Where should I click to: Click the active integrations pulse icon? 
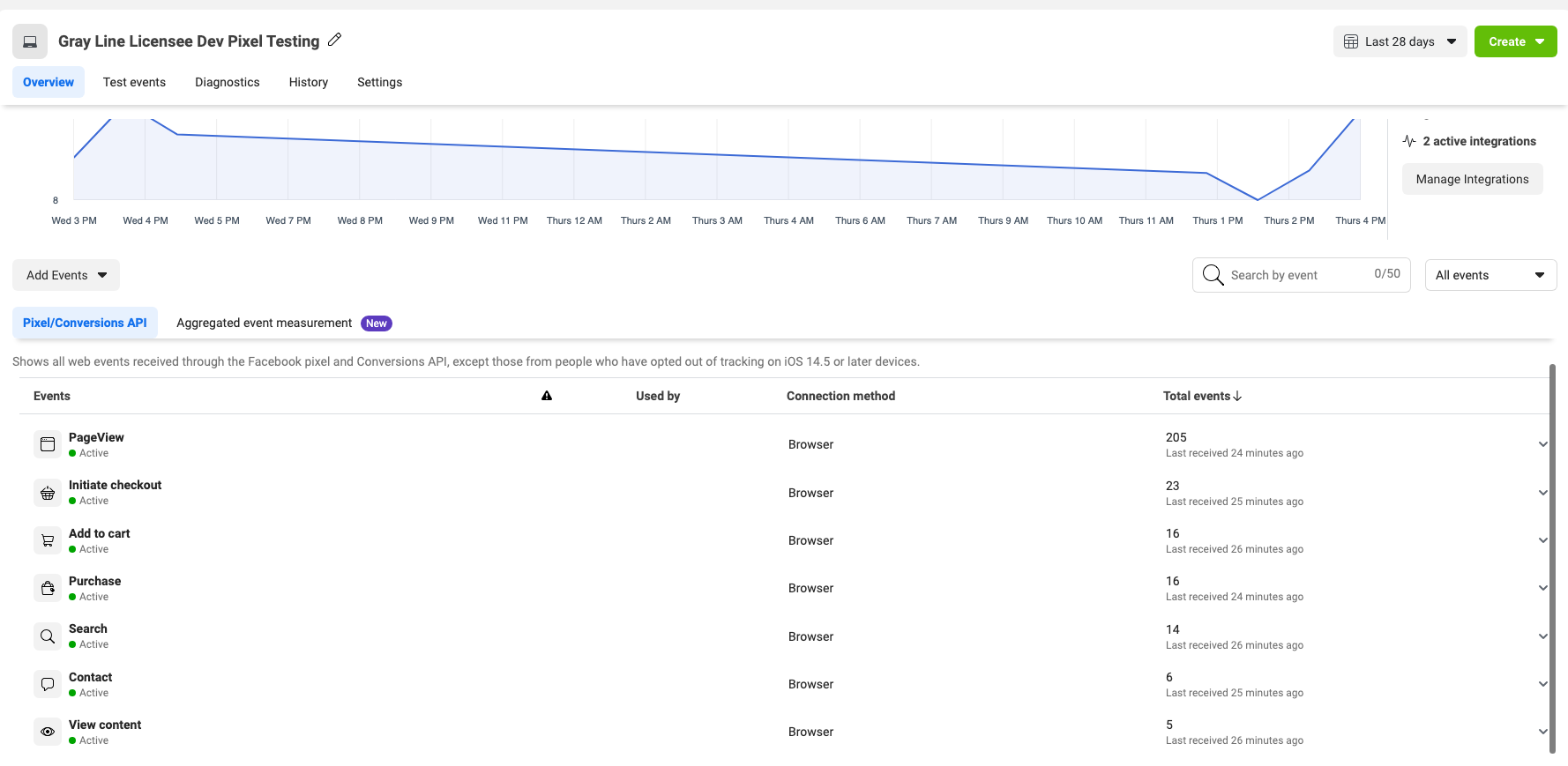(1409, 141)
